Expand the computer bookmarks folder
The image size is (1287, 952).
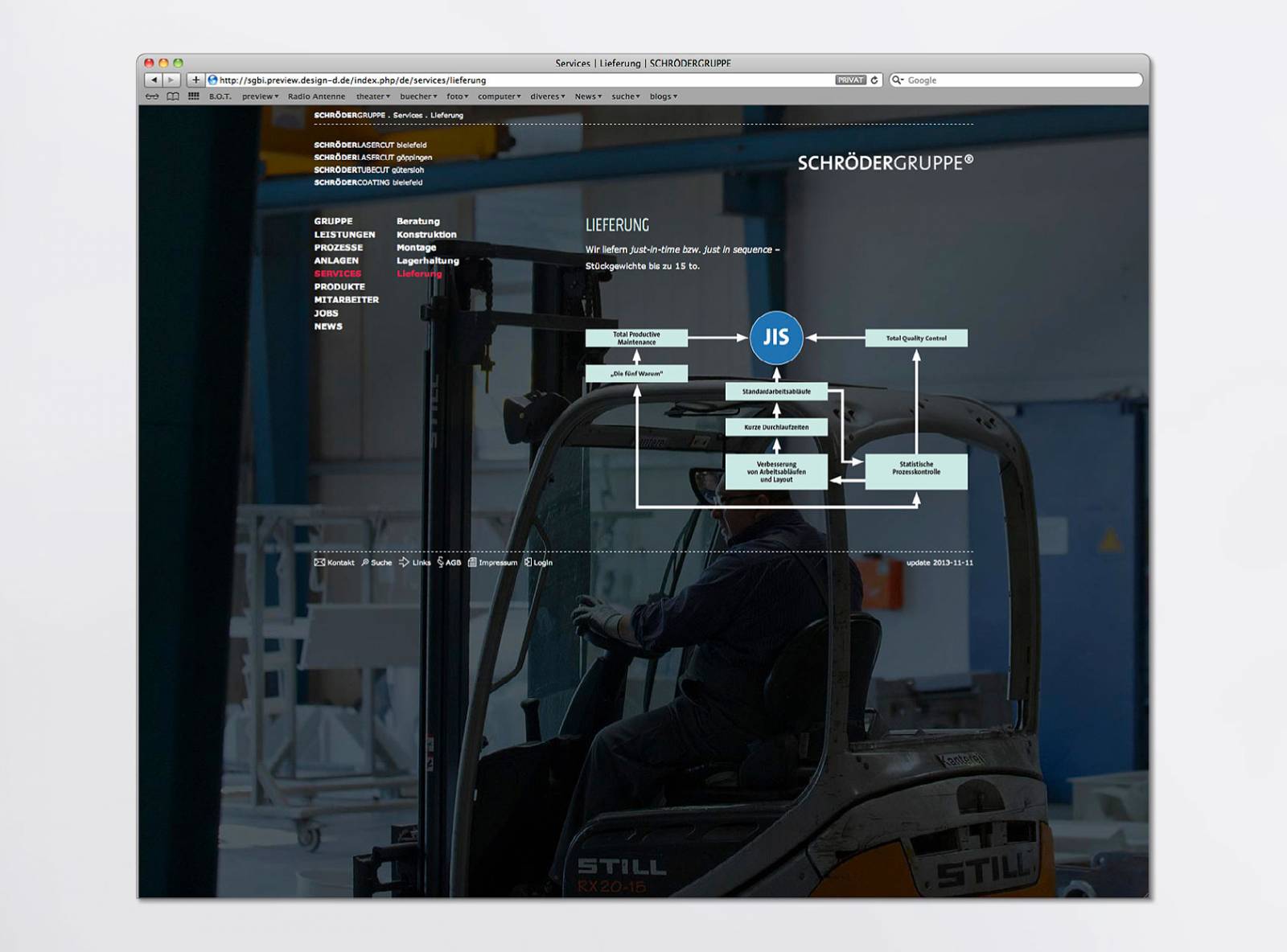500,96
